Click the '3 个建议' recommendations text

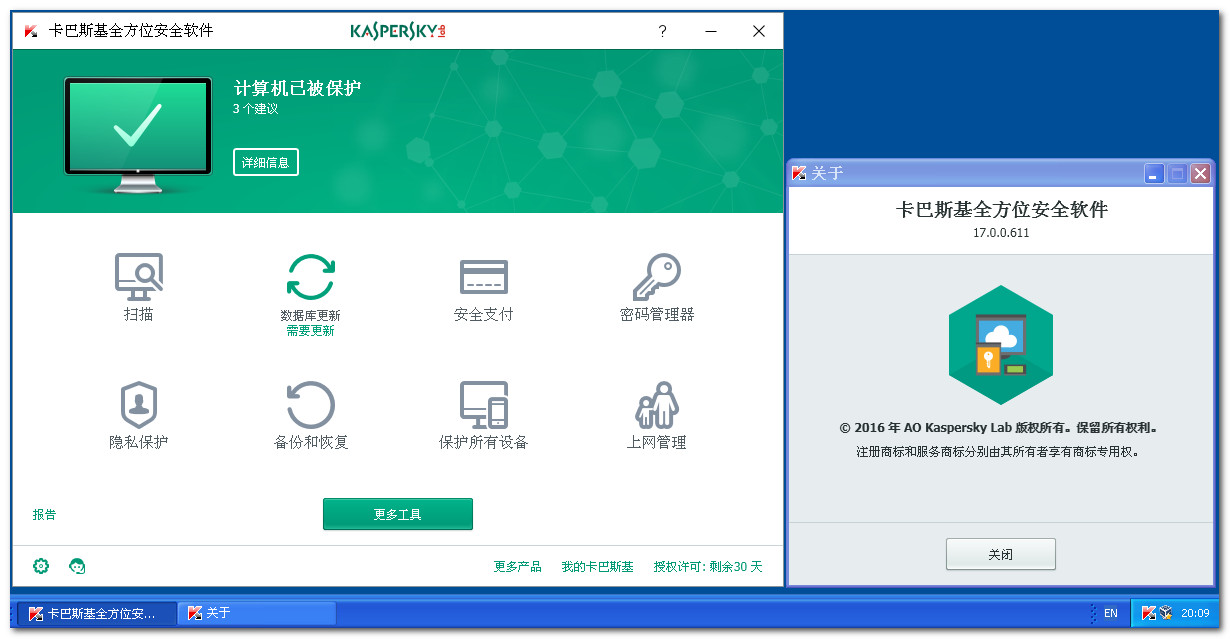(256, 109)
